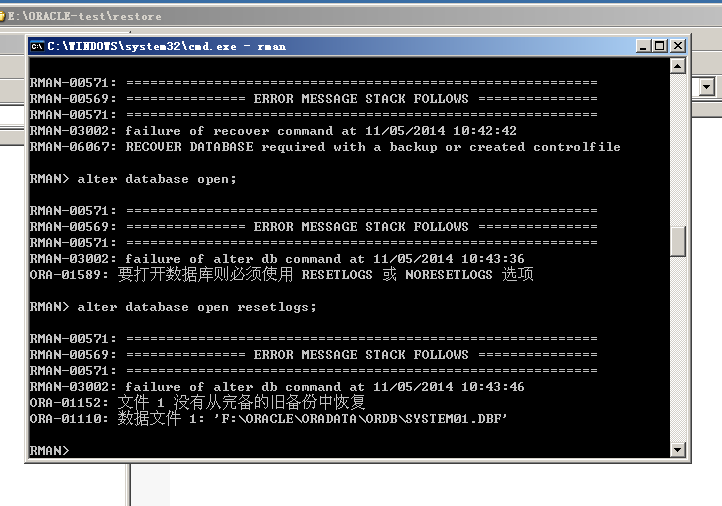Maximize the cmd.exe rman window

[660, 46]
